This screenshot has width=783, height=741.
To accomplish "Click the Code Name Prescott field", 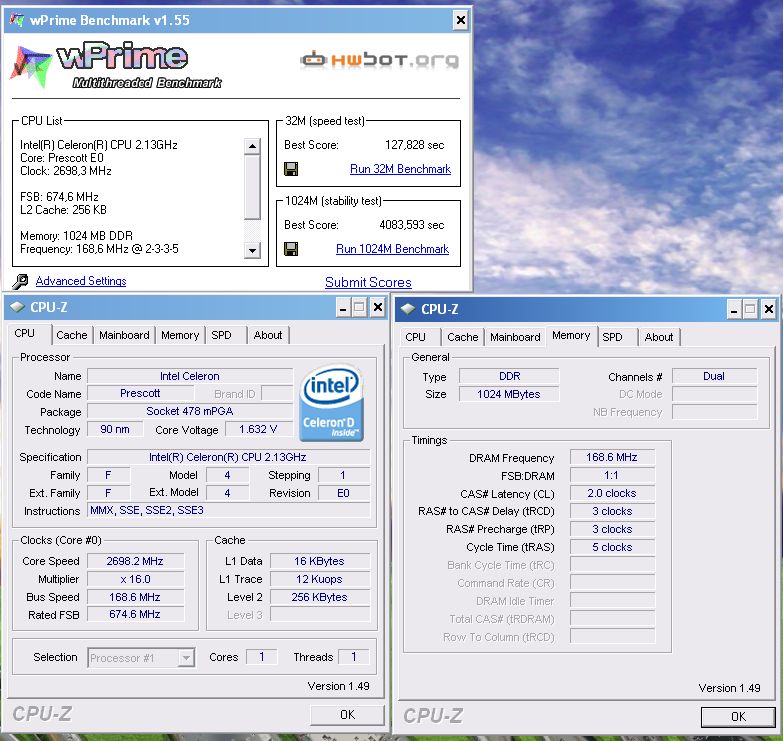I will [x=140, y=393].
